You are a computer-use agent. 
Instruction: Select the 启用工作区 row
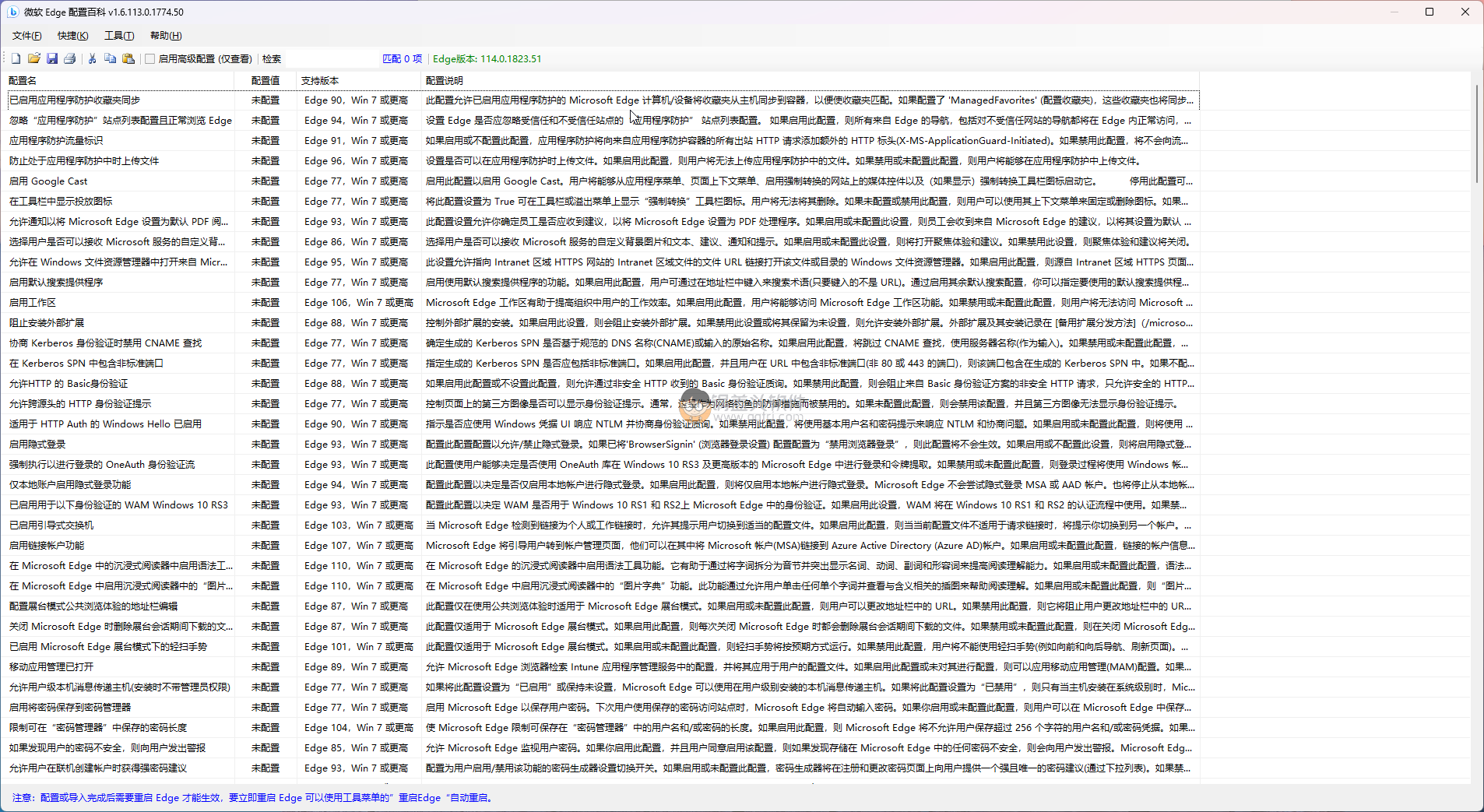click(603, 303)
